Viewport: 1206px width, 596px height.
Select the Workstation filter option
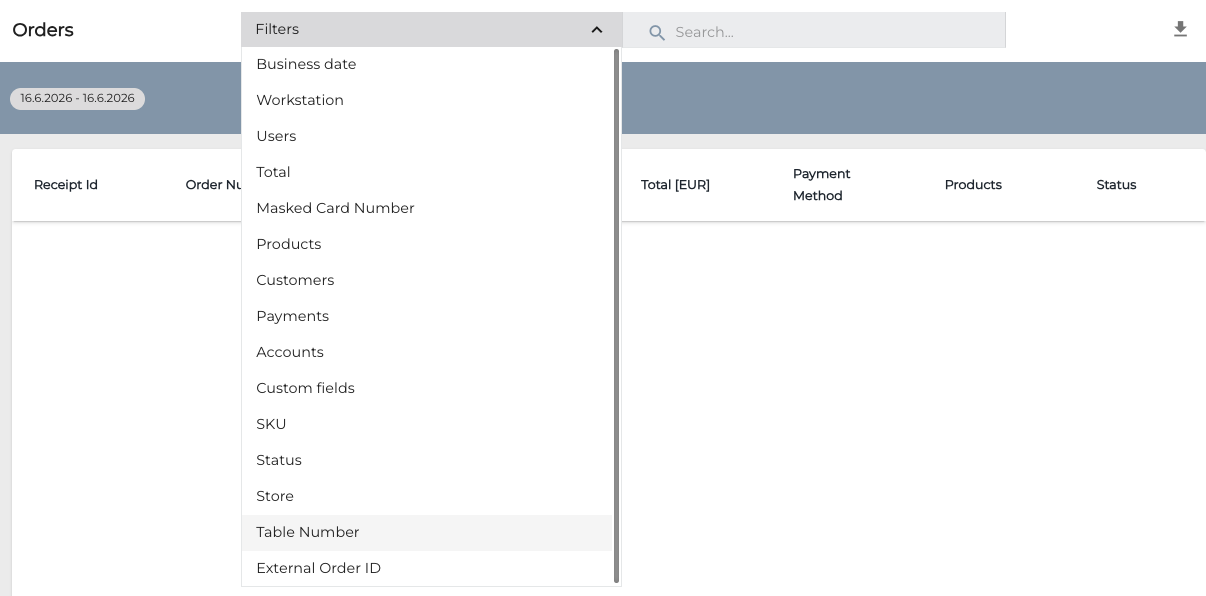click(x=427, y=100)
